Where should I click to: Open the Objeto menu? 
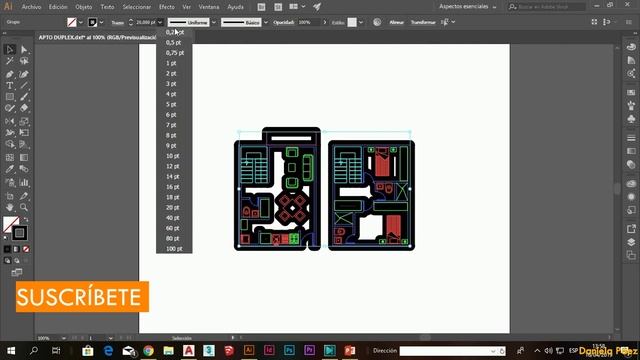tap(84, 7)
